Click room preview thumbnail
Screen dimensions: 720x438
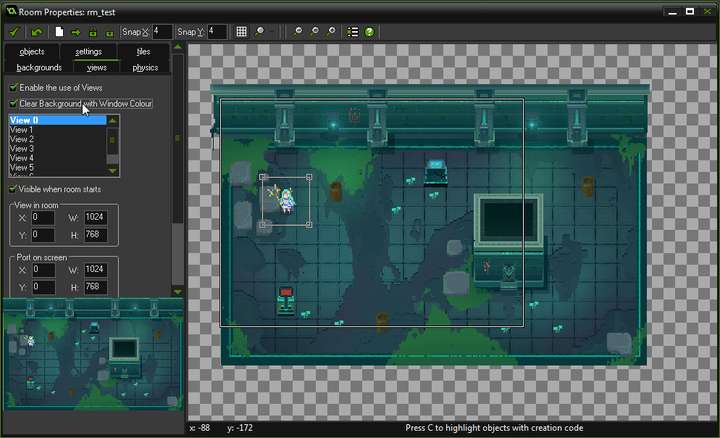tap(93, 354)
